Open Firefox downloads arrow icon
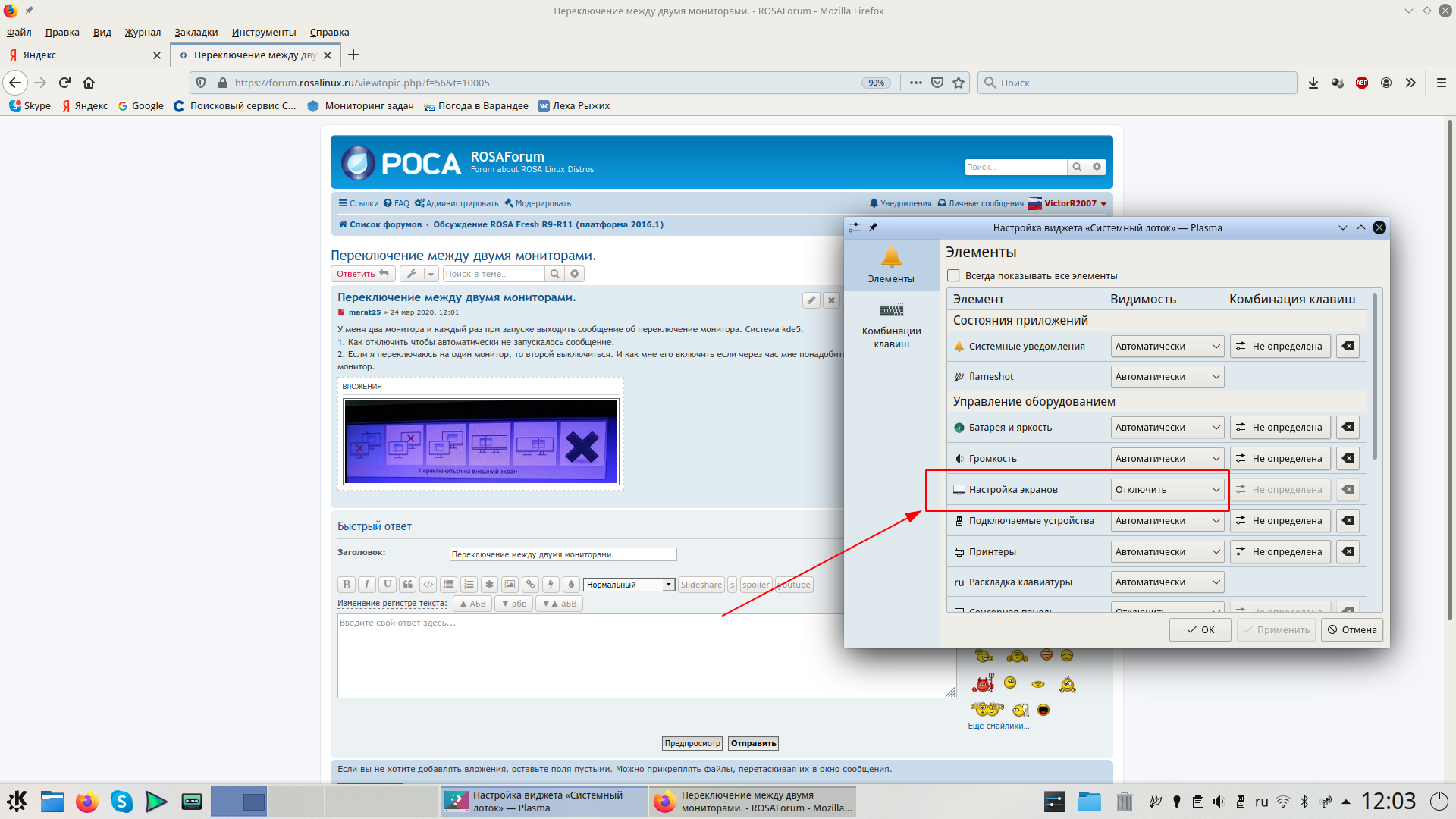This screenshot has height=819, width=1456. pos(1313,83)
